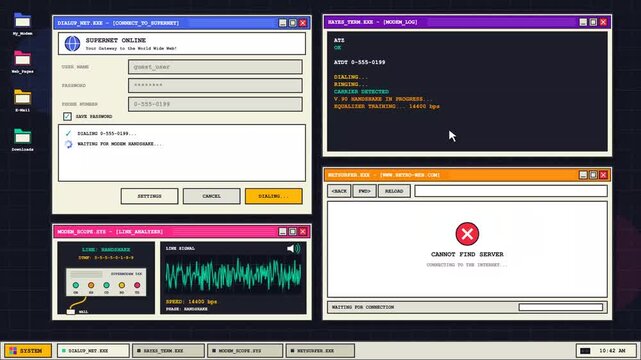This screenshot has width=641, height=360.
Task: Click the spinning handshake progress icon
Action: pyautogui.click(x=68, y=144)
